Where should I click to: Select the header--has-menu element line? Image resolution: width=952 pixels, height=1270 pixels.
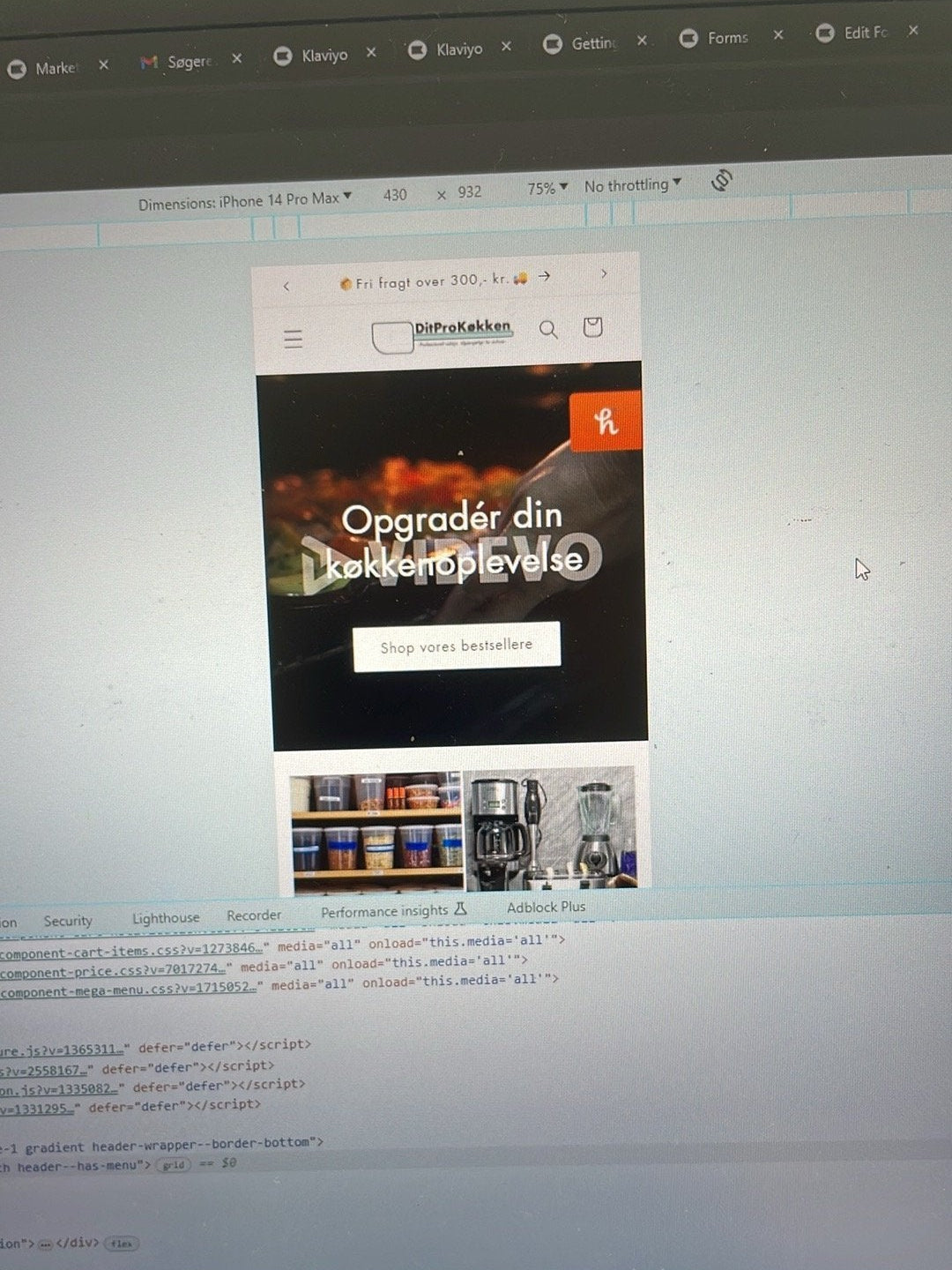119,1165
